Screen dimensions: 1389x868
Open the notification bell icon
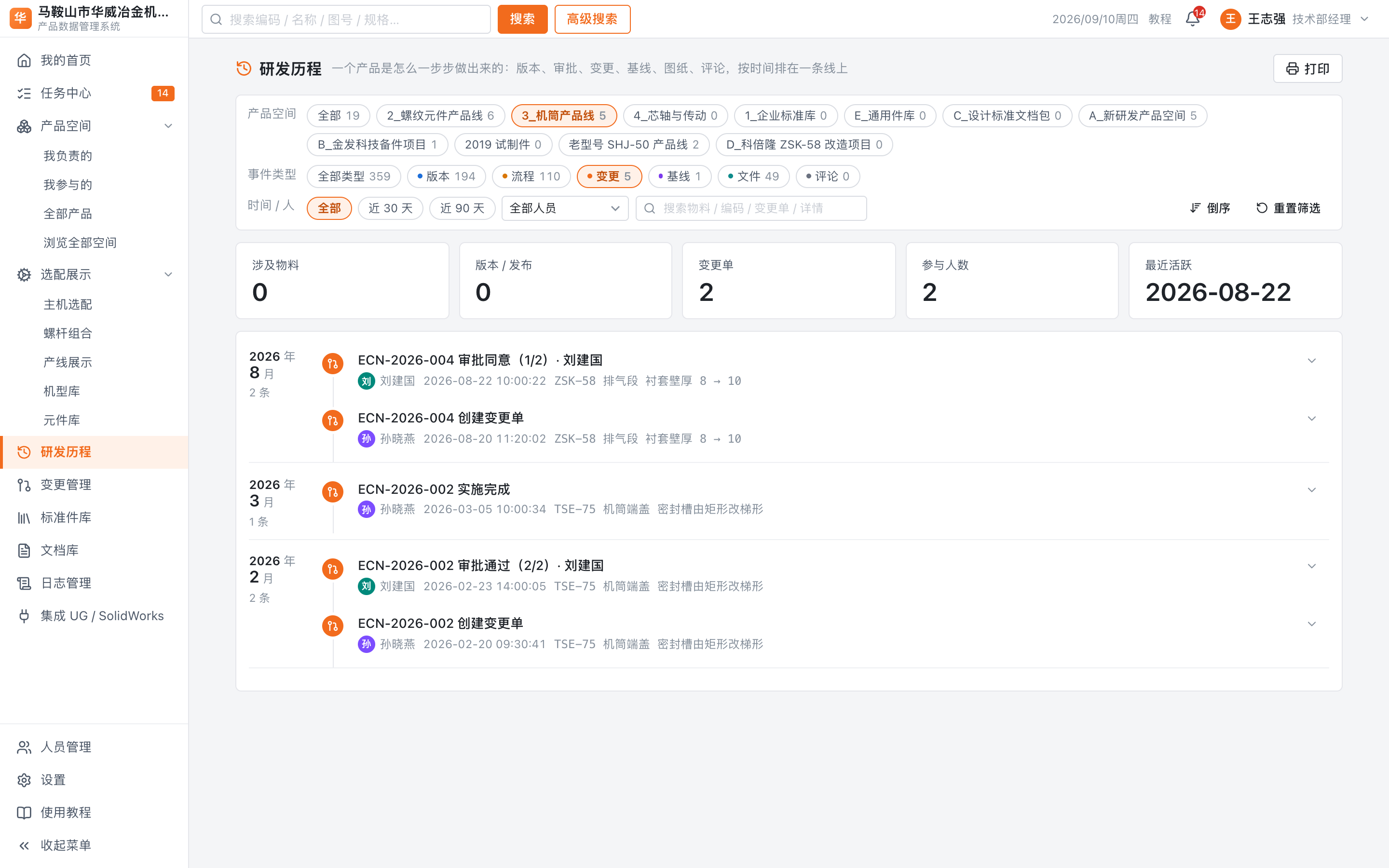1193,19
